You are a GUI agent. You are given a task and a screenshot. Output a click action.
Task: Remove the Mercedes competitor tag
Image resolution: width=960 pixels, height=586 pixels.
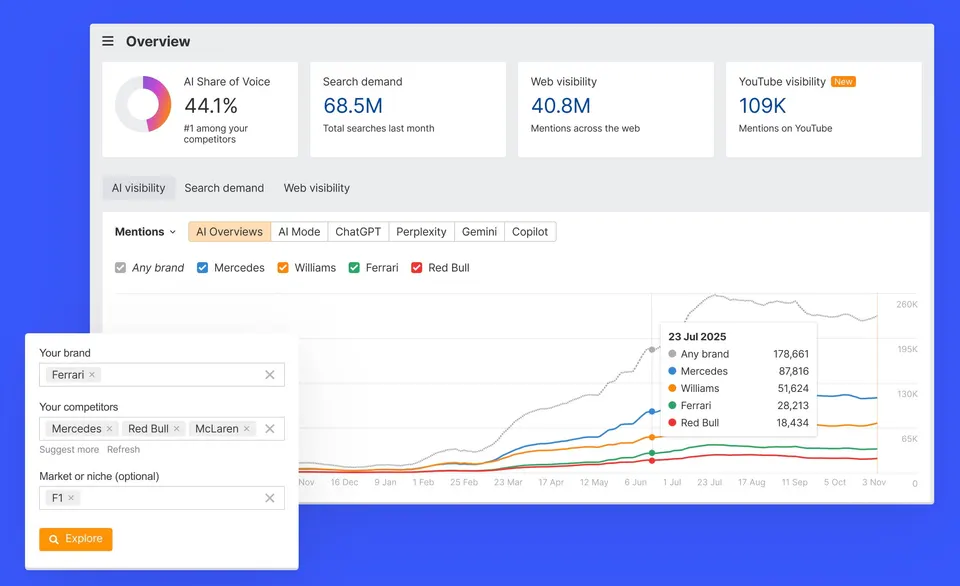coord(110,429)
